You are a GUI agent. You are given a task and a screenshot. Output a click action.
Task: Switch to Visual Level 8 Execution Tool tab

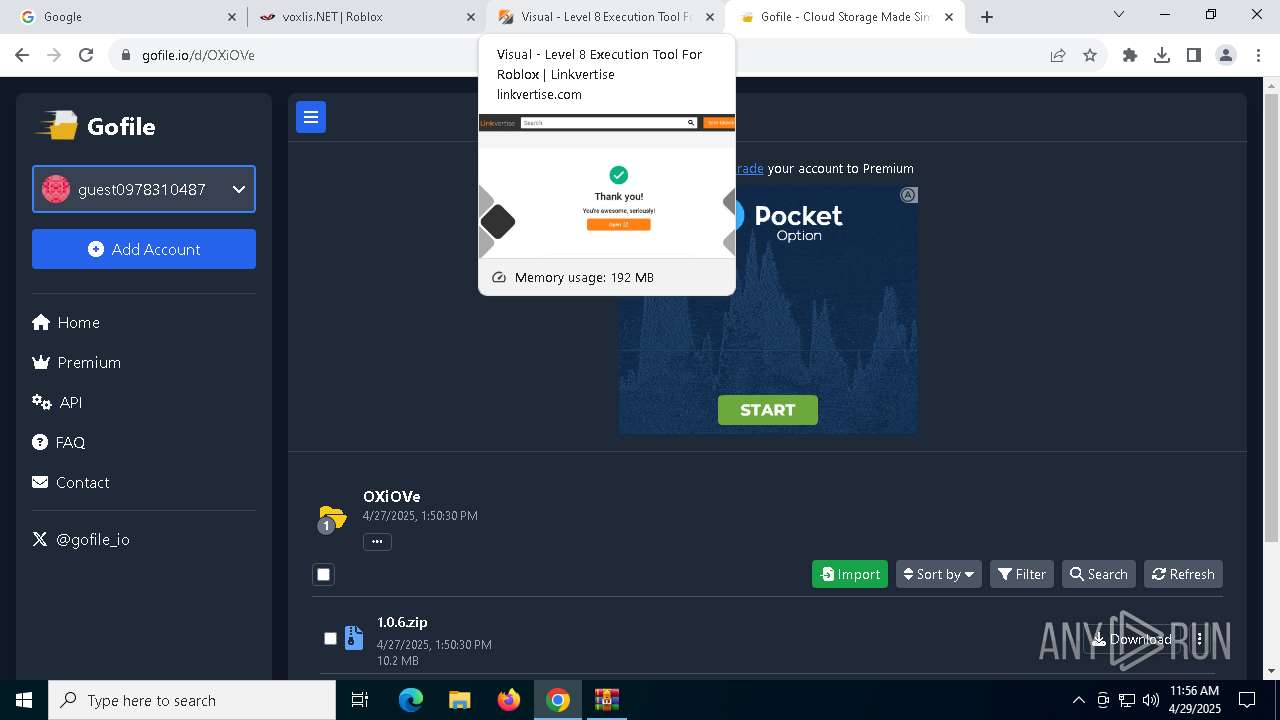(606, 17)
